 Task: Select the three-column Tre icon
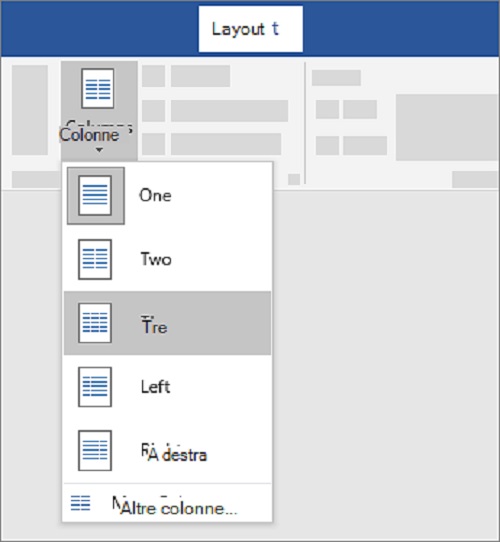click(95, 323)
